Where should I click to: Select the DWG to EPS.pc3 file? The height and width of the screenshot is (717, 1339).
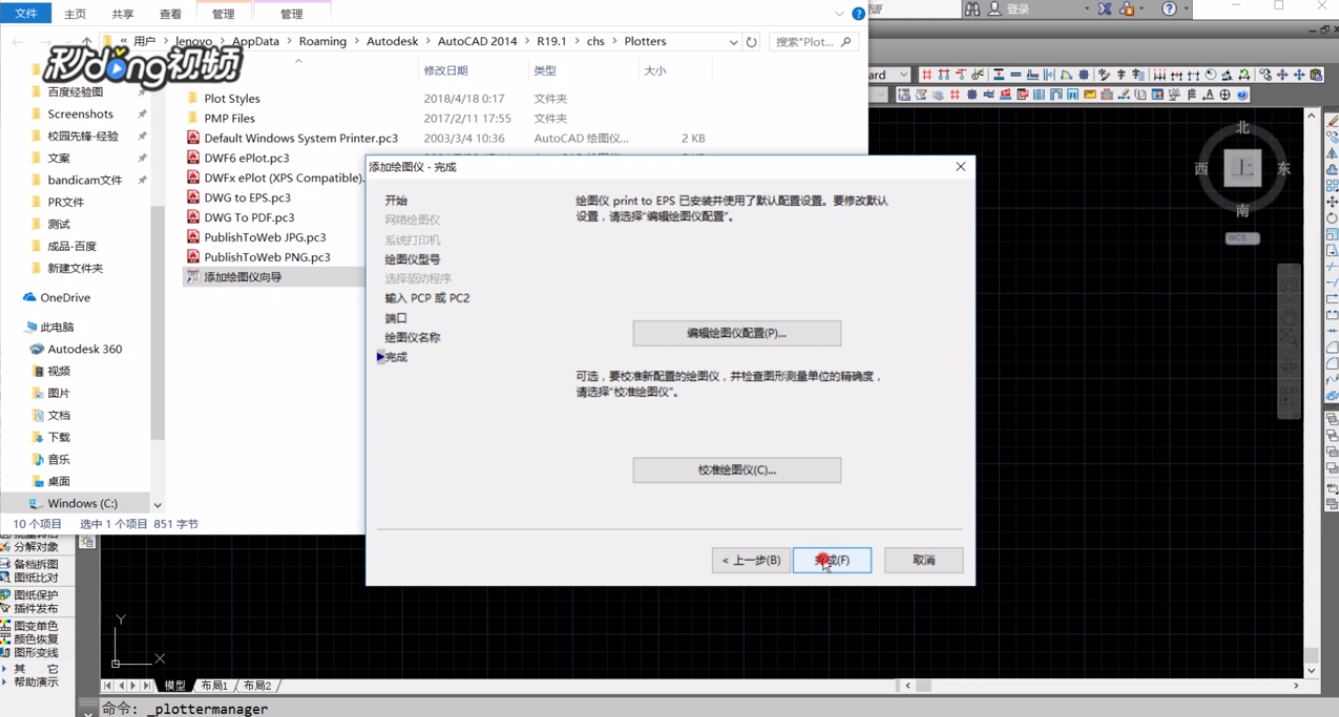pos(247,198)
